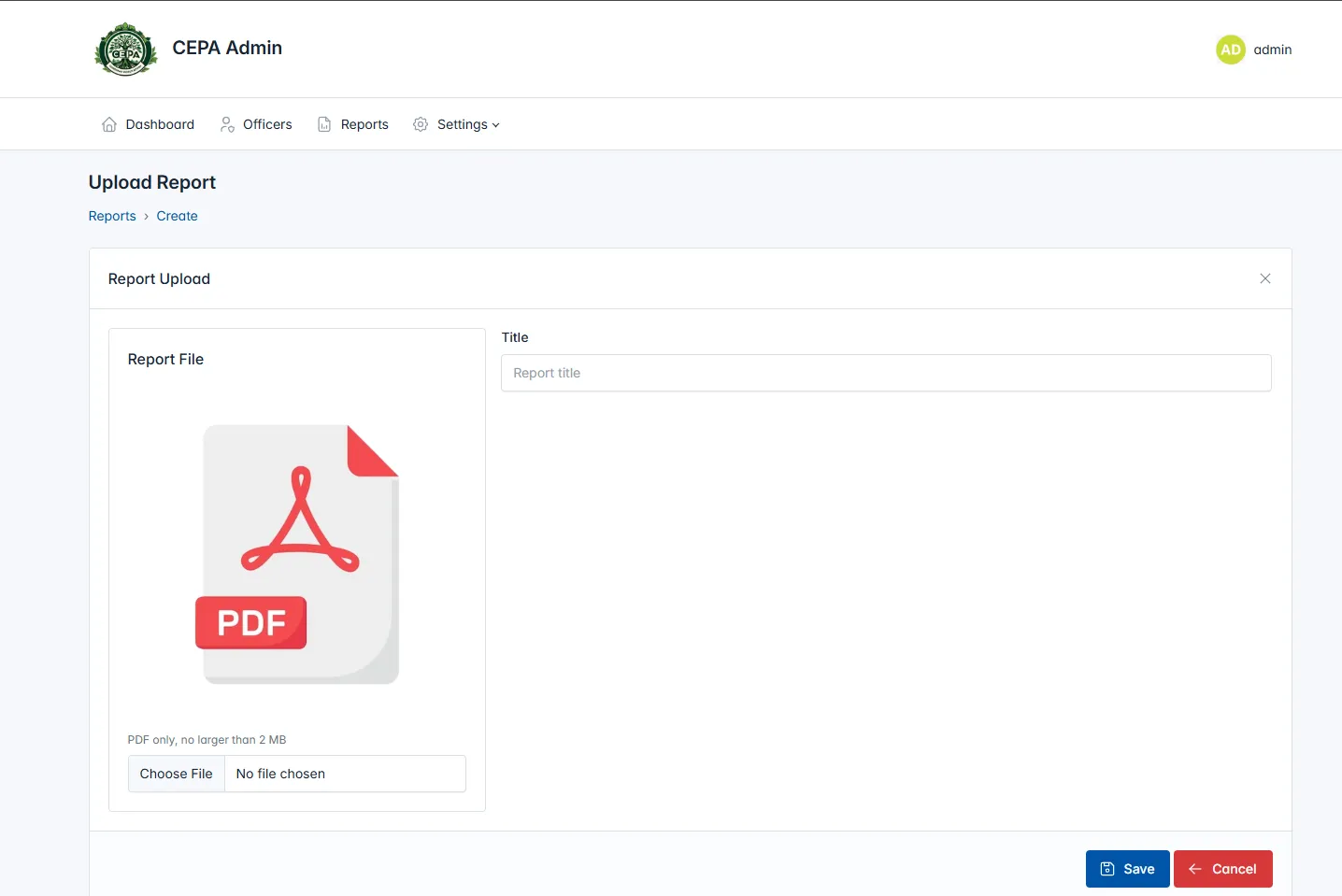
Task: Click the Dashboard home icon
Action: pyautogui.click(x=109, y=124)
